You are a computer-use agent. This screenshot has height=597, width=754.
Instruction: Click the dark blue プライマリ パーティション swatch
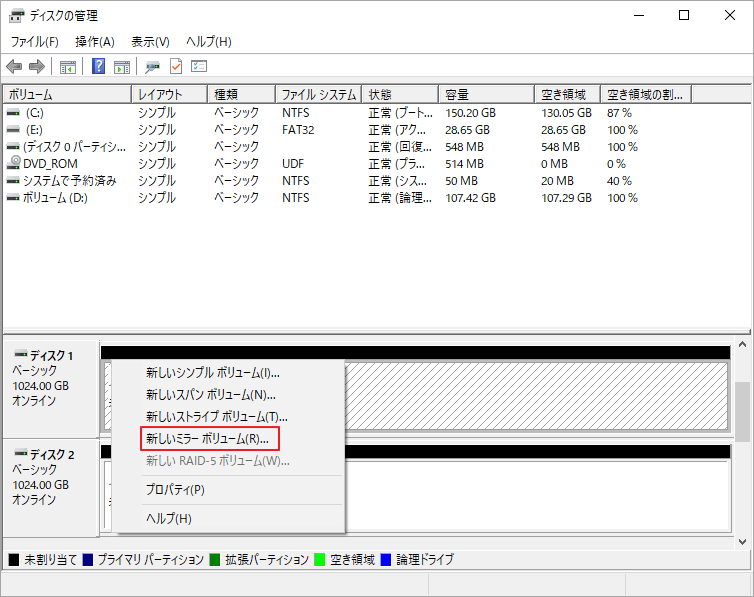pos(88,560)
